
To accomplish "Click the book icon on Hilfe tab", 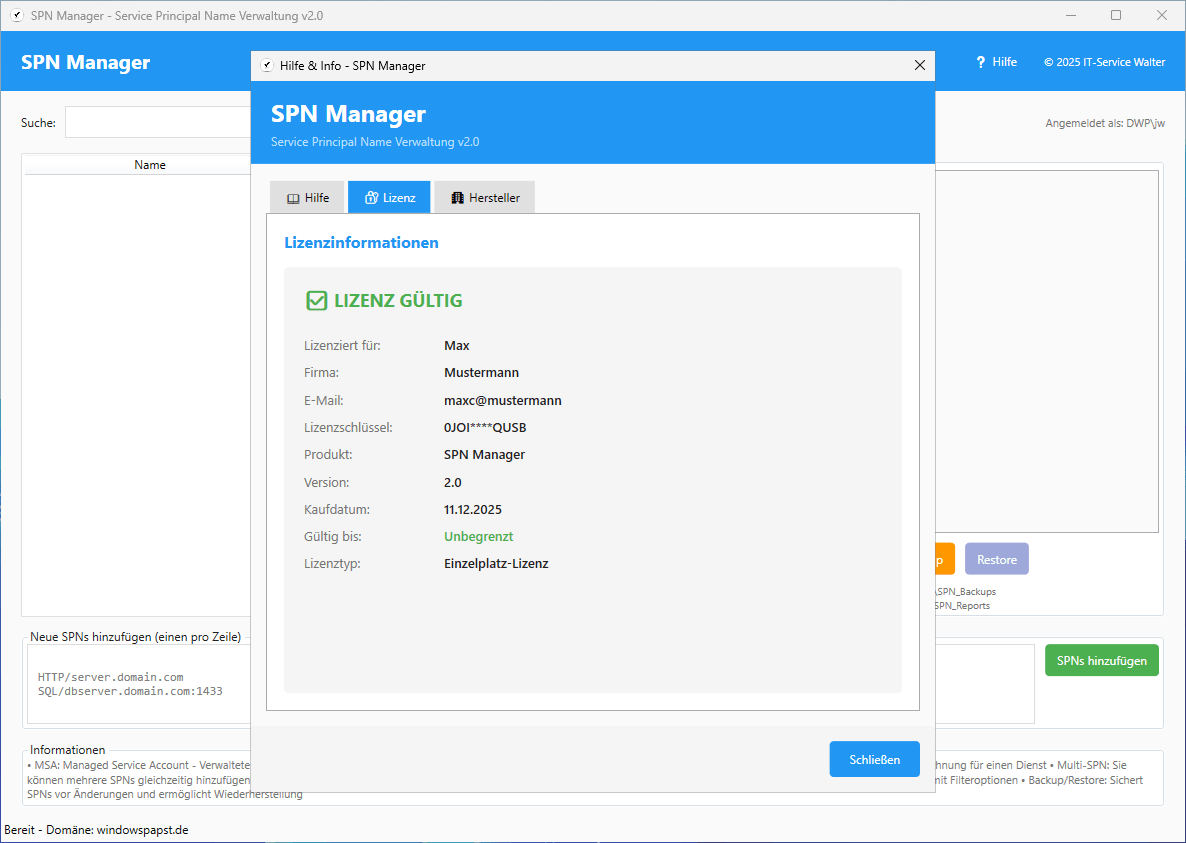I will (293, 198).
